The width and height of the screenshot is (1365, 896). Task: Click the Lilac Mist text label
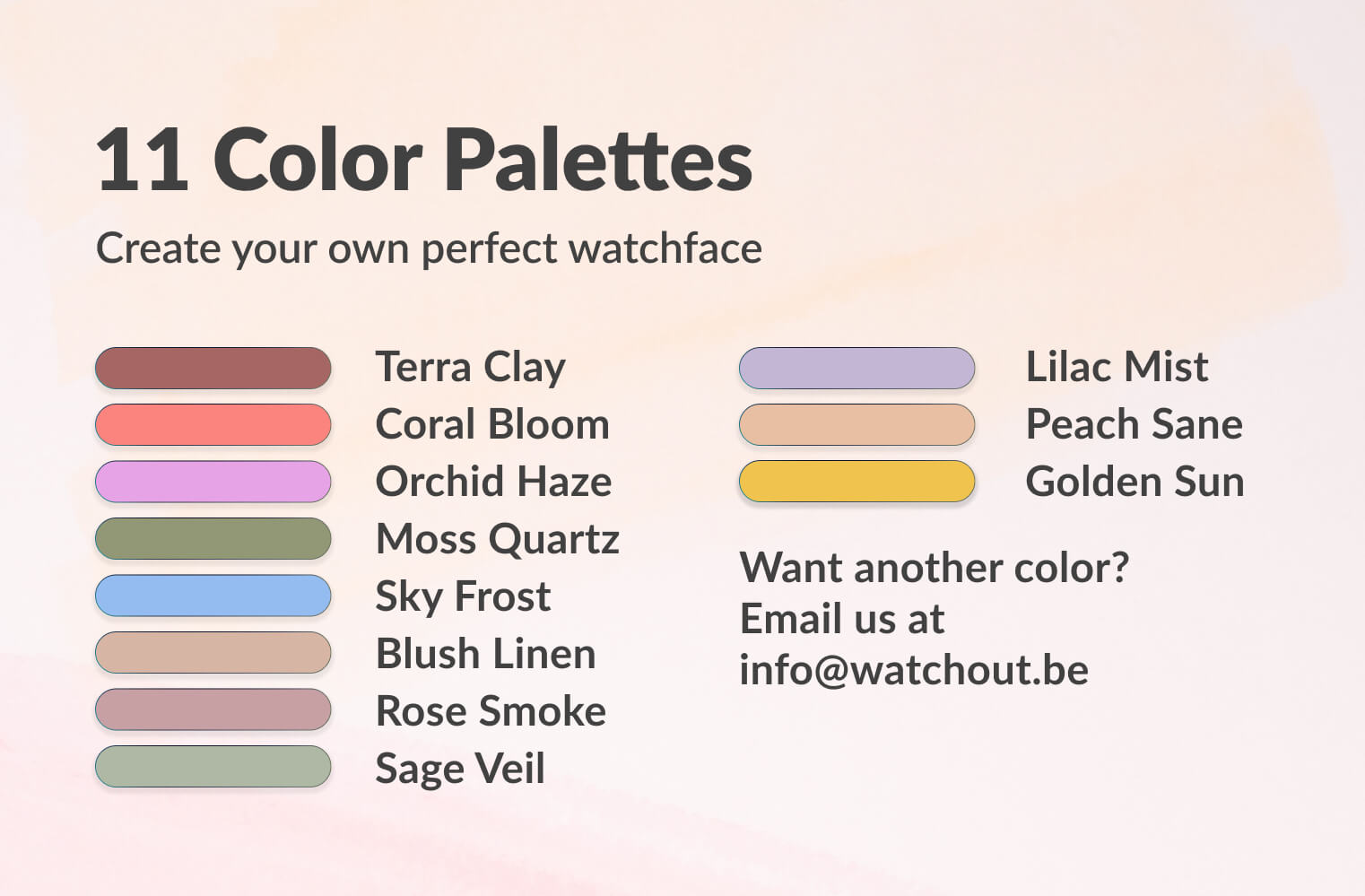coord(1117,367)
